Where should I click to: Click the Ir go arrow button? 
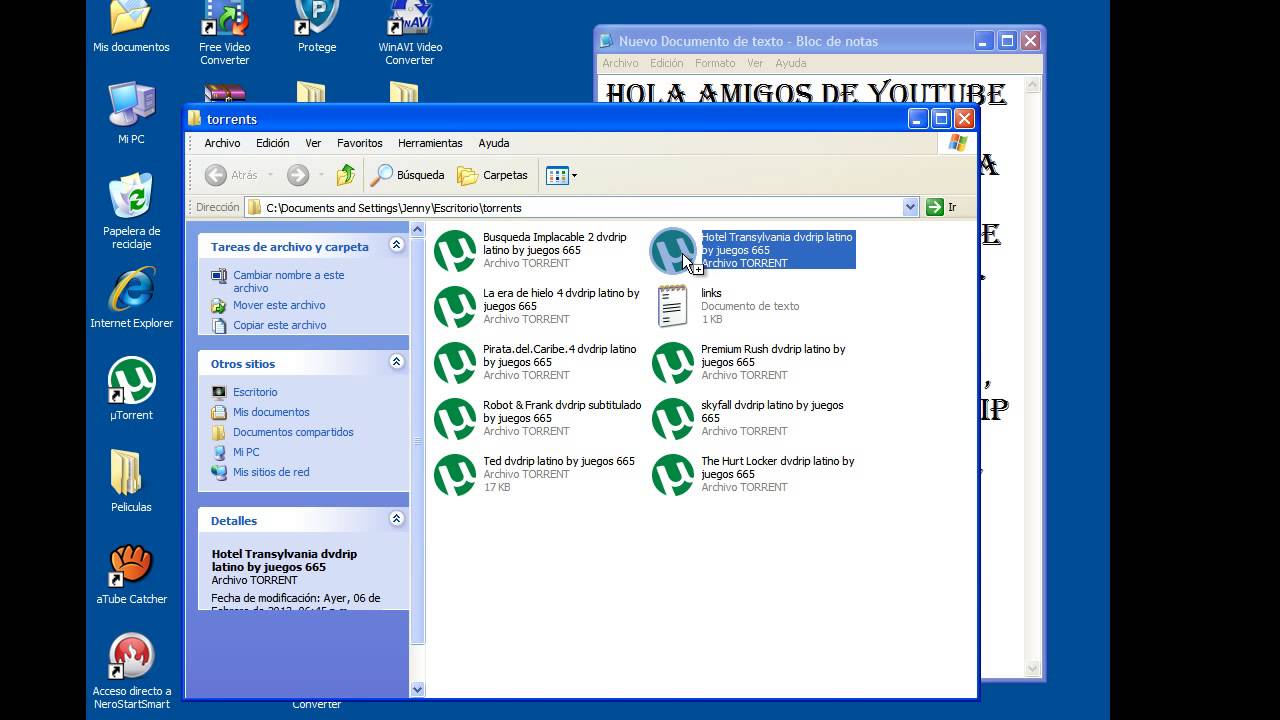coord(935,207)
